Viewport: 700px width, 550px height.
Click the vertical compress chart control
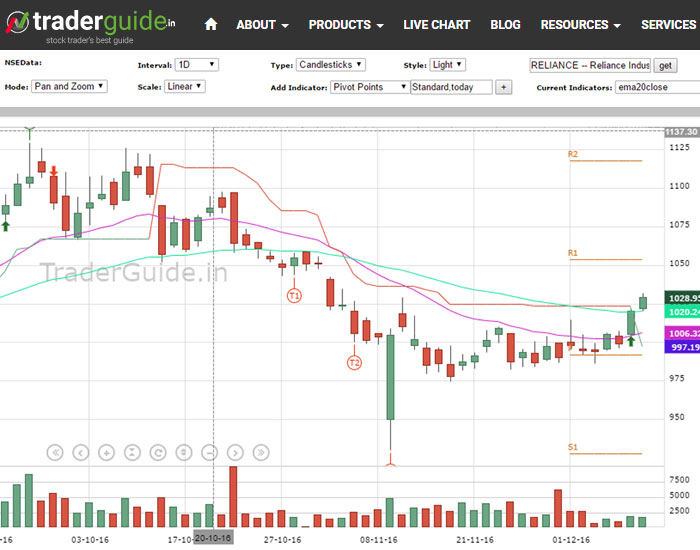132,453
